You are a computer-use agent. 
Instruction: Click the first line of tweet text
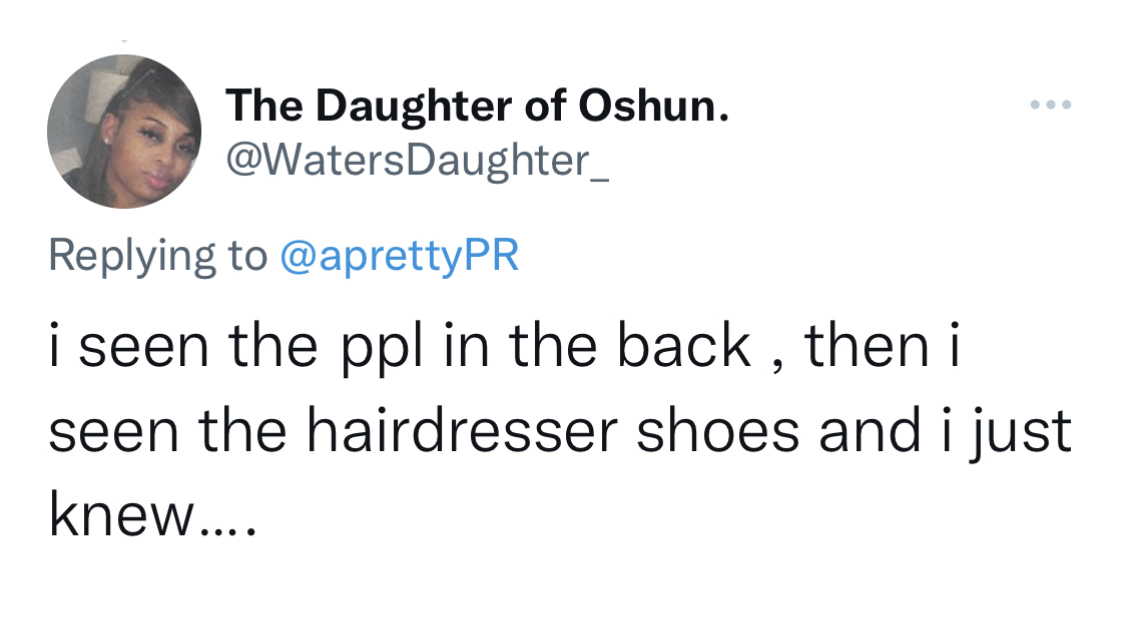[x=504, y=347]
